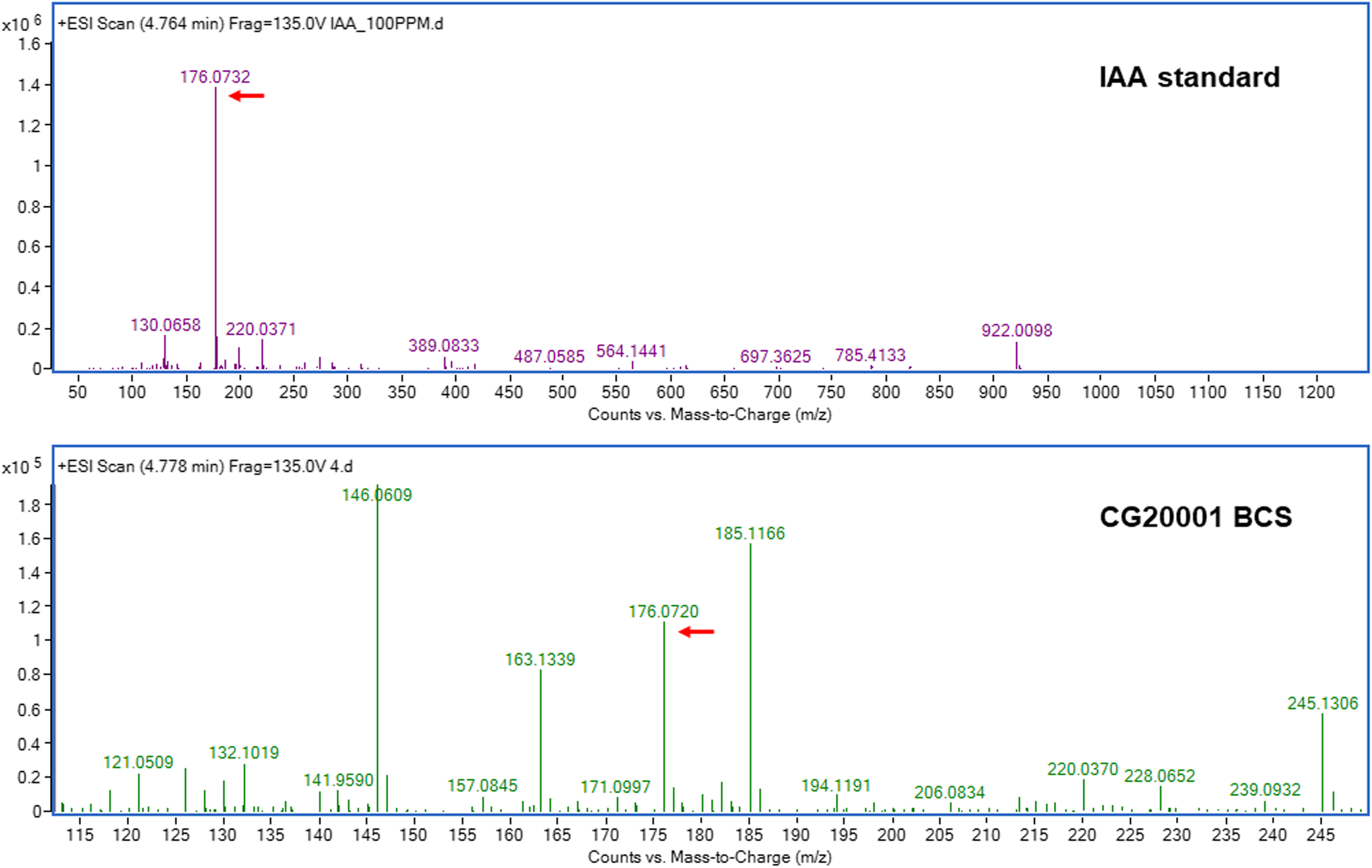Click the 922.0098 peak label
Screen dimensions: 1372x868
1017,331
